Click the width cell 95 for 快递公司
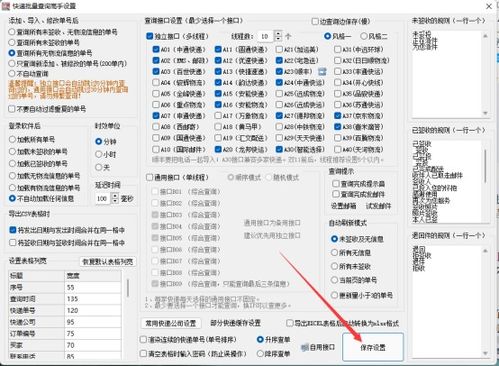The width and height of the screenshot is (499, 366). coord(93,322)
